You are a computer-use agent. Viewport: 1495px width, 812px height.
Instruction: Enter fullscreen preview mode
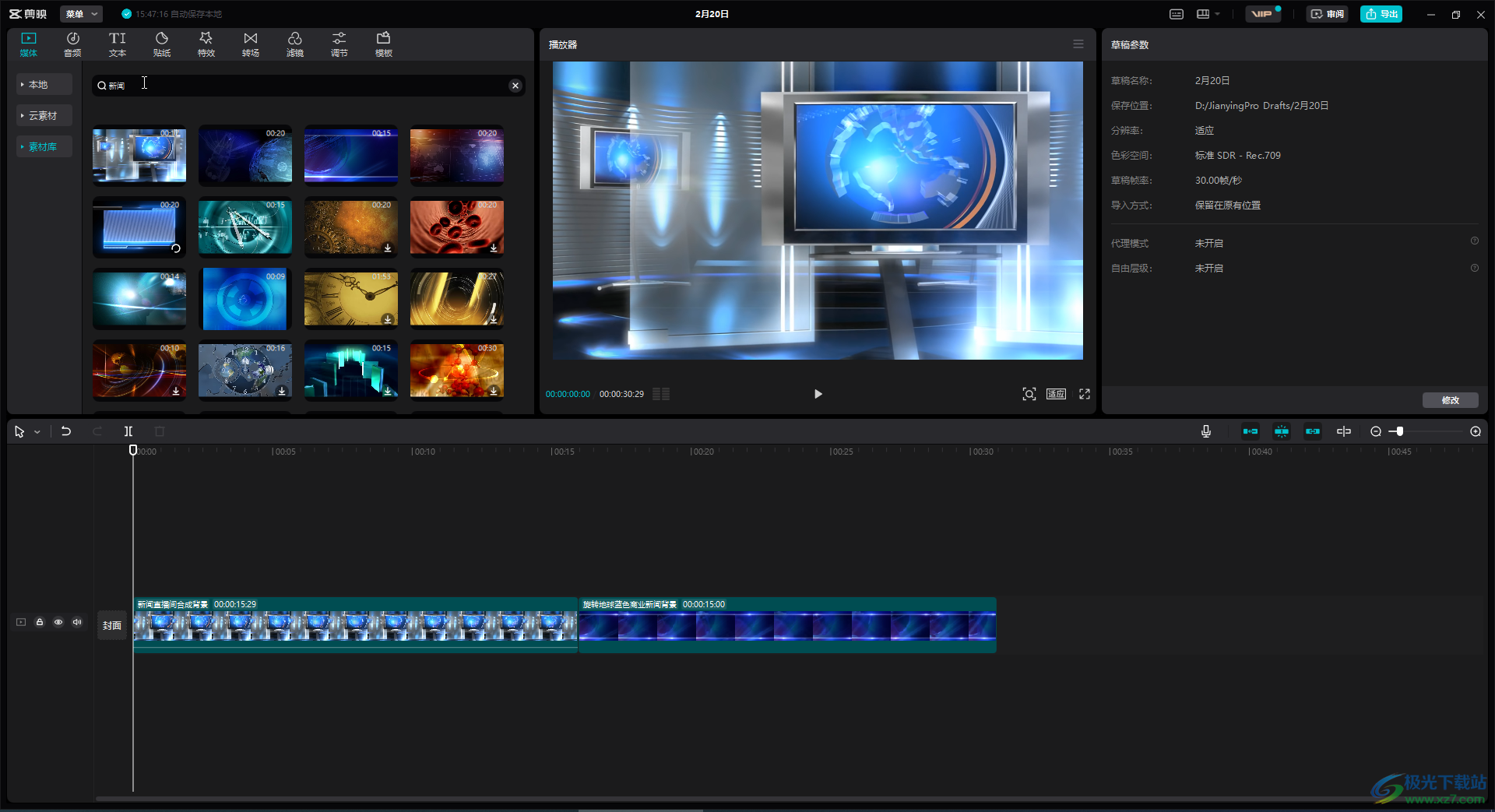click(1085, 394)
